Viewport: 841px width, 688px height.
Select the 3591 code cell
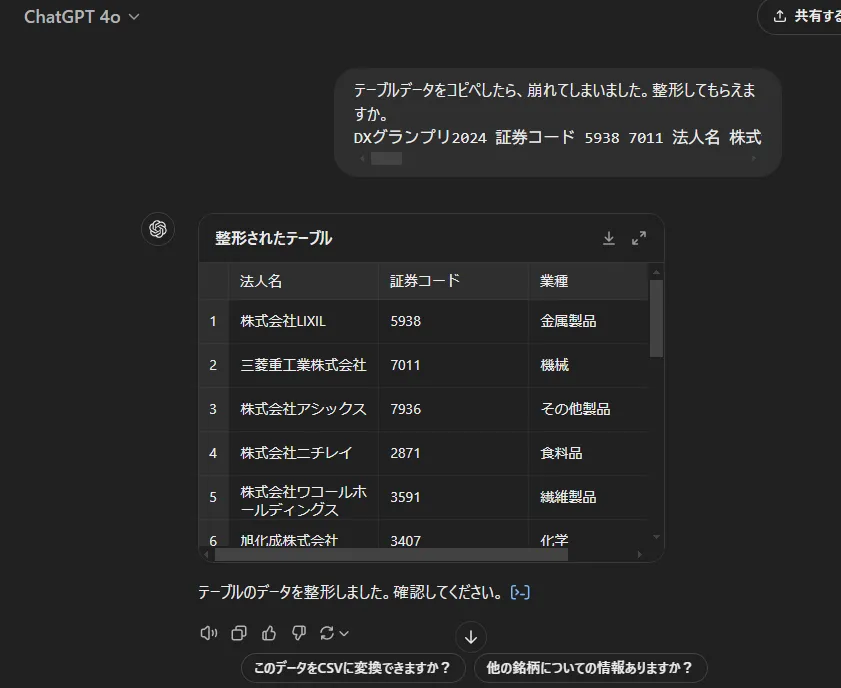(x=453, y=497)
